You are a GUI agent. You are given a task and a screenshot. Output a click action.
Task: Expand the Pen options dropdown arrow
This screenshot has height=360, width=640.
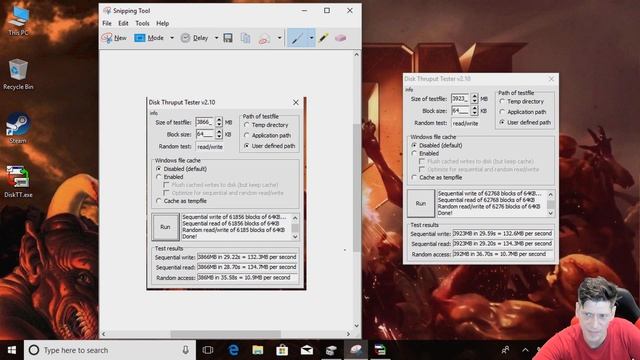[x=311, y=38]
